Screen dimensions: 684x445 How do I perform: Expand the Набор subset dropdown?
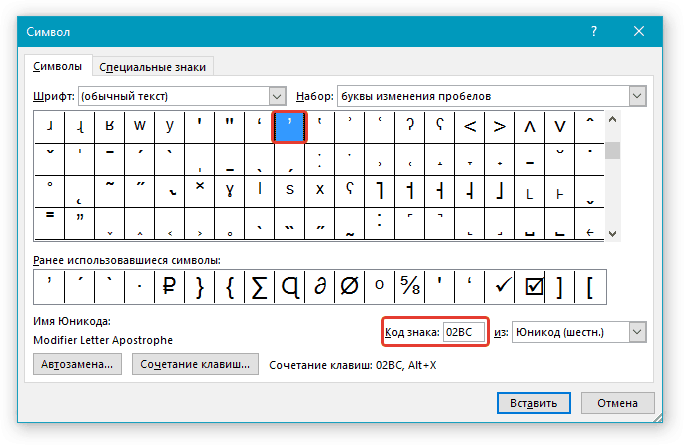pos(636,96)
